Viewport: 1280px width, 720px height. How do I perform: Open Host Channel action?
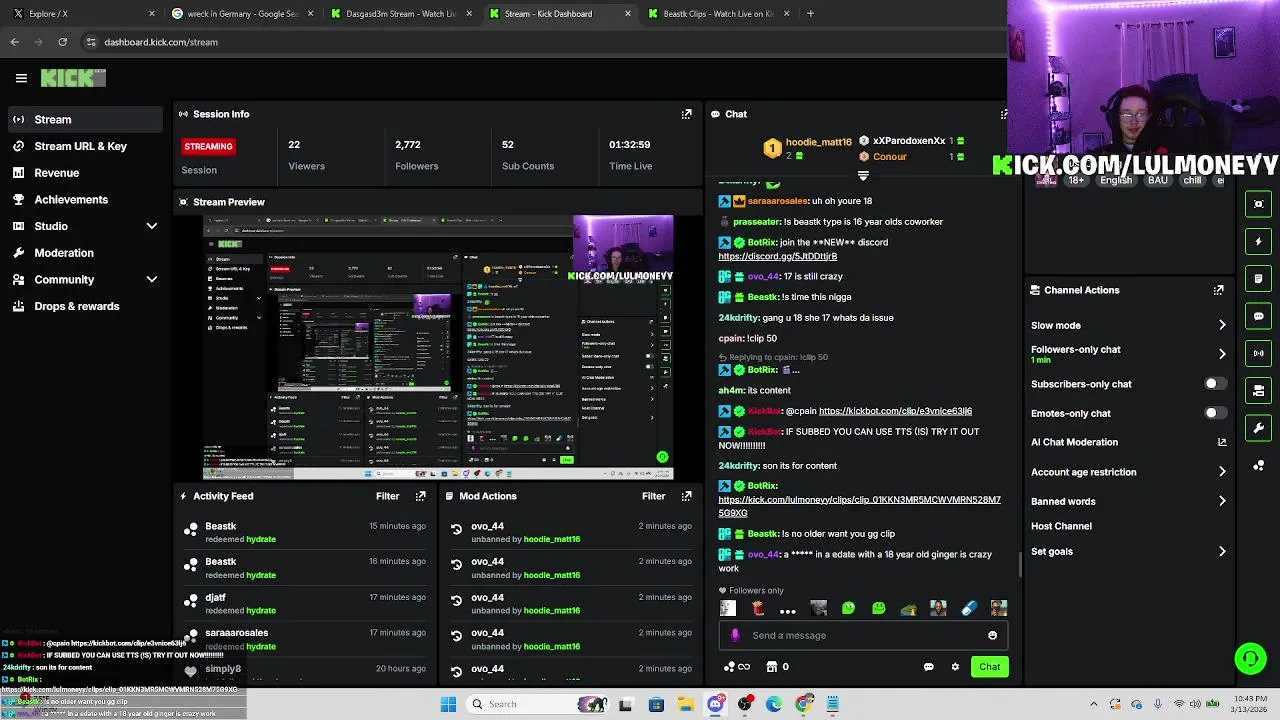[x=1061, y=526]
